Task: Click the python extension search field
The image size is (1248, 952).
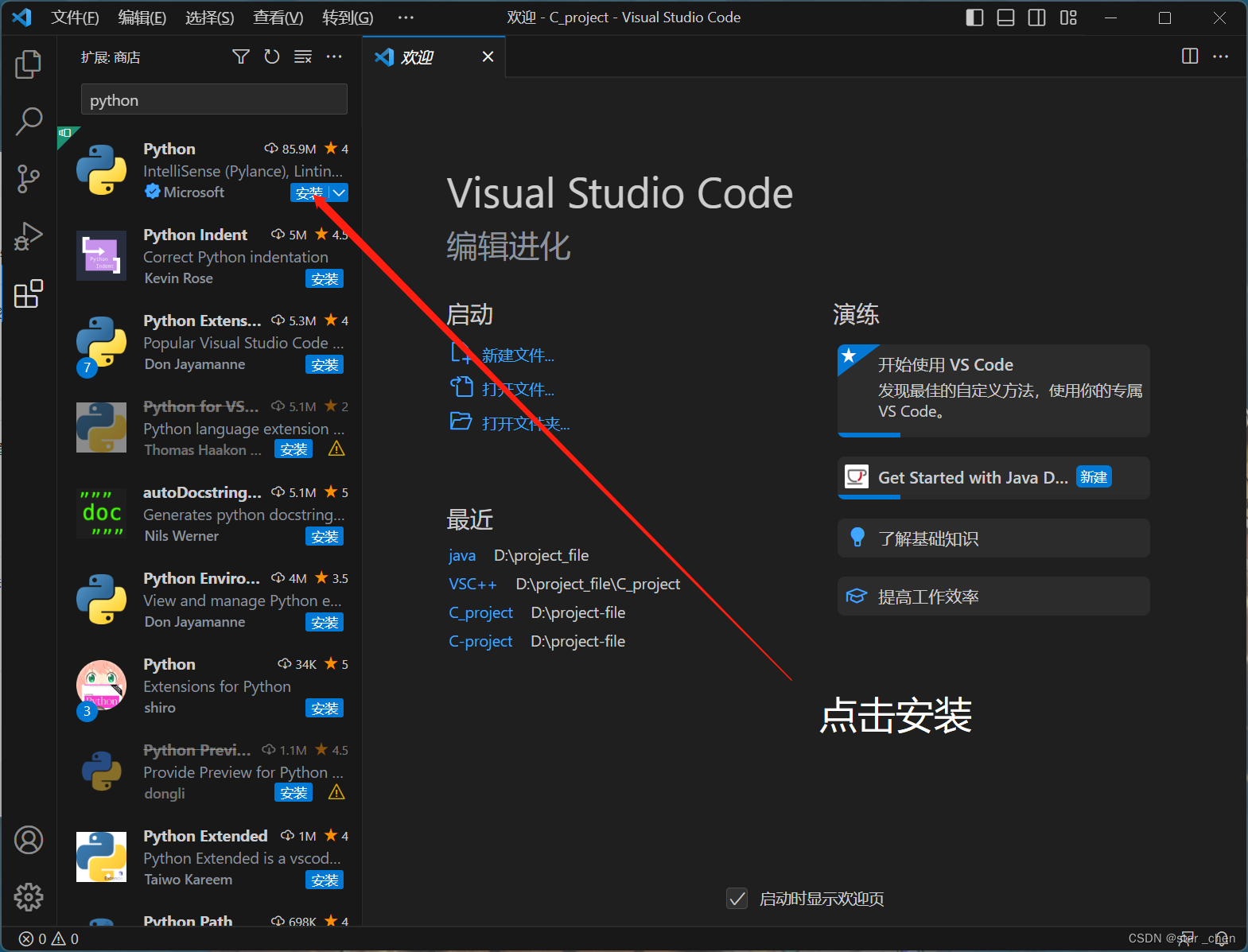Action: (x=214, y=100)
